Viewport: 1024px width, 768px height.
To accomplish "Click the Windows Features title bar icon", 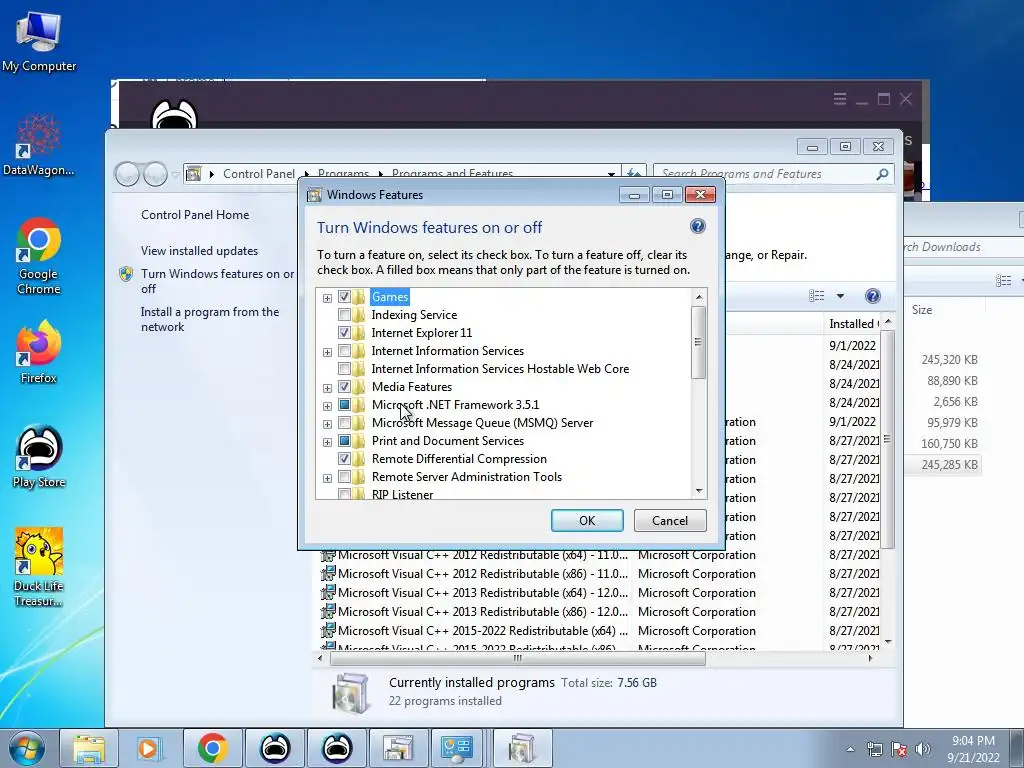I will click(x=314, y=195).
